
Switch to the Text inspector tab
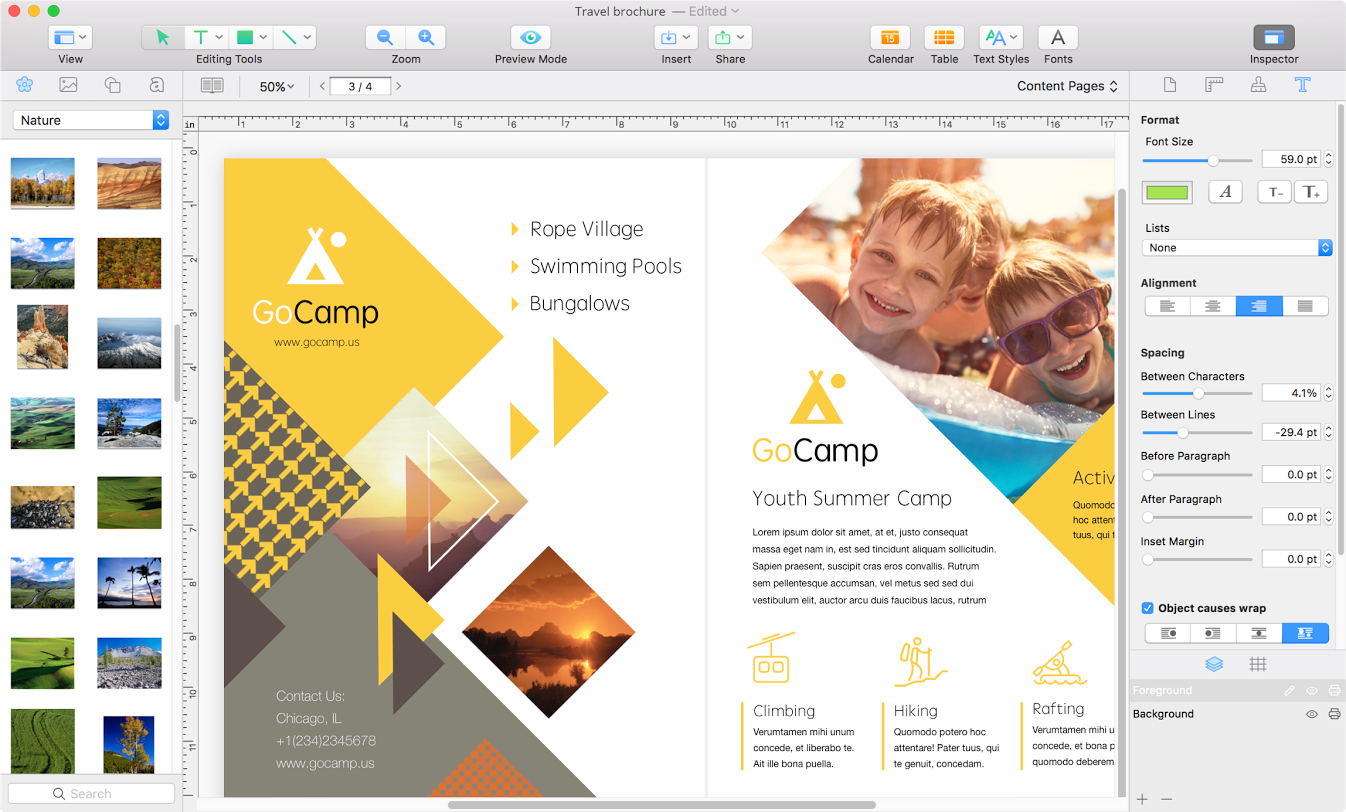click(x=1302, y=85)
